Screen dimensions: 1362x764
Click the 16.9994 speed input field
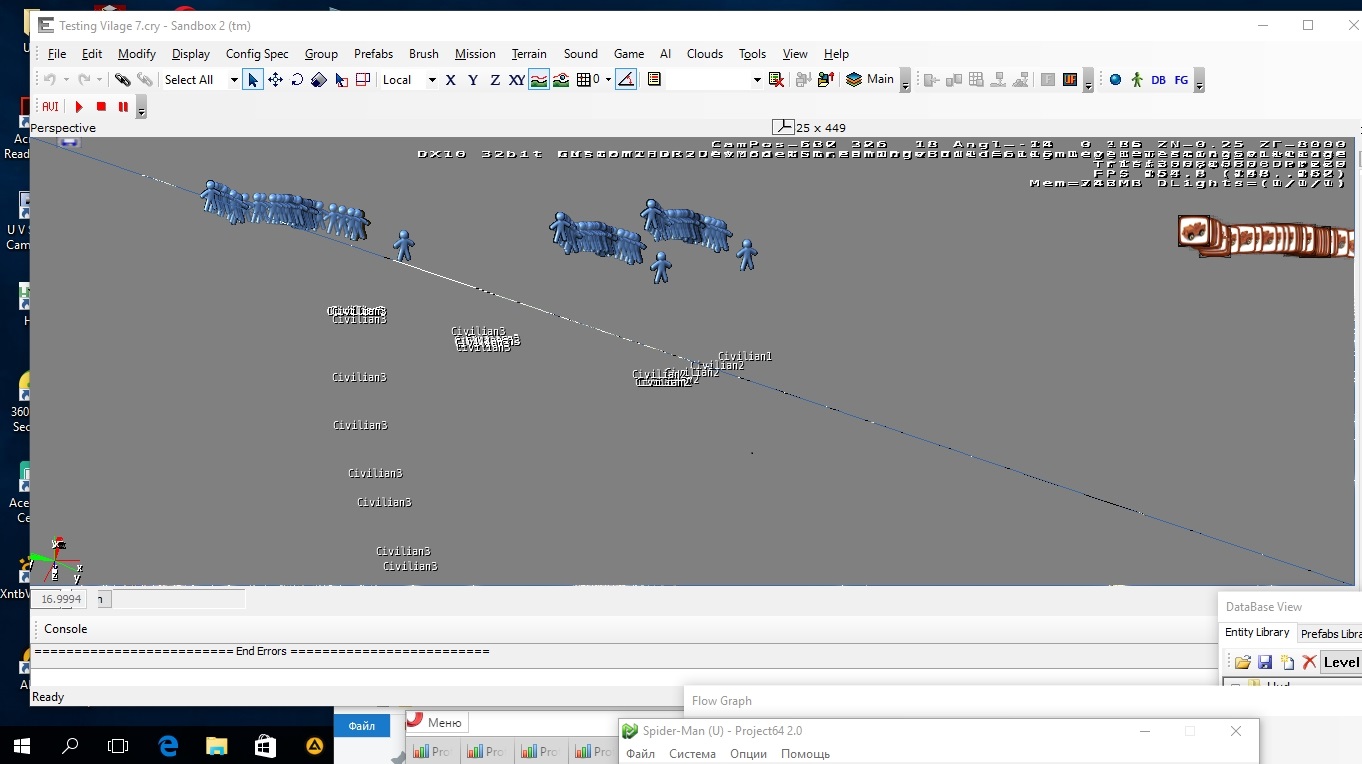click(60, 599)
